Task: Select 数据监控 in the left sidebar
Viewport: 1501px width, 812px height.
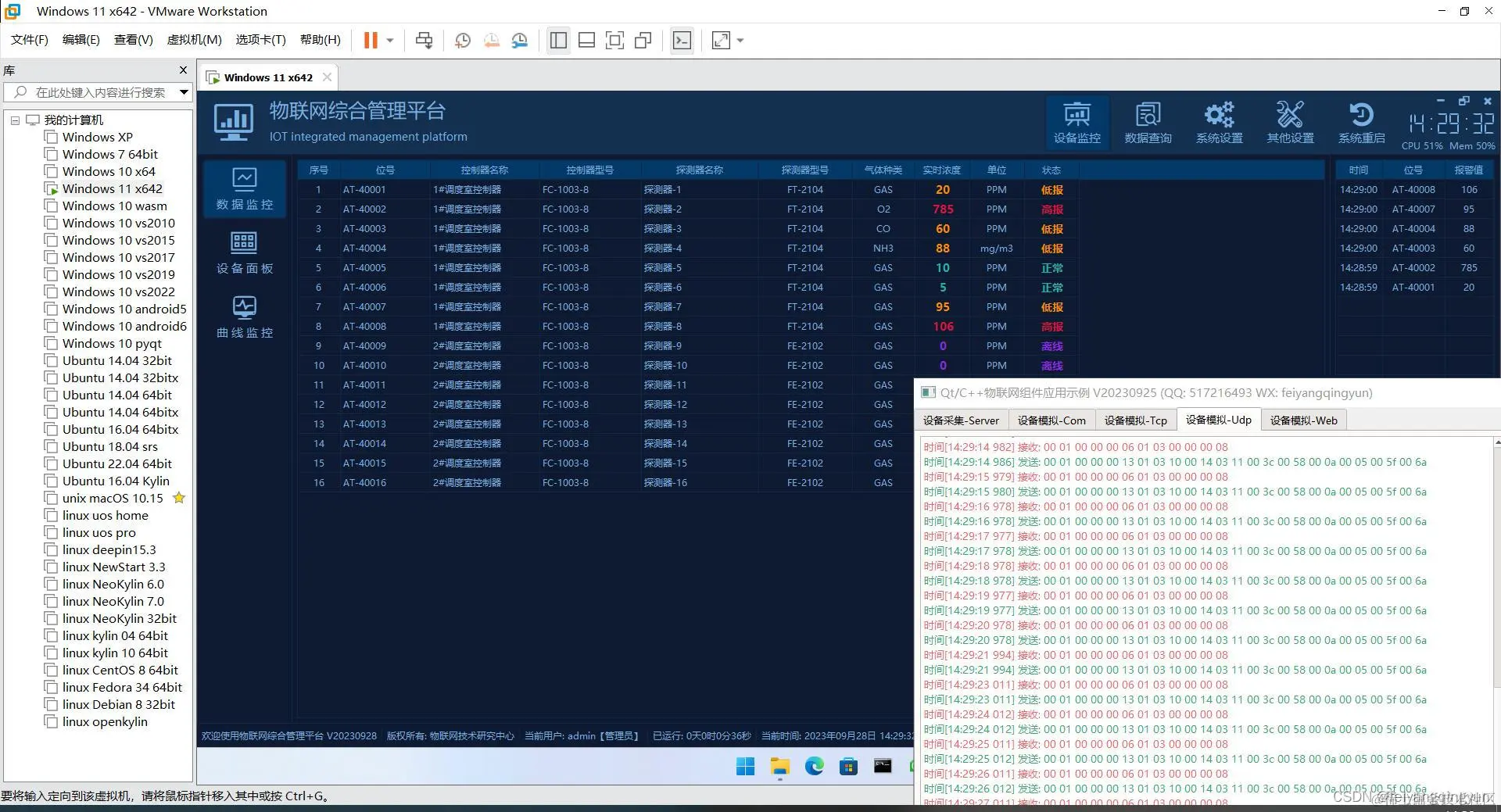Action: [x=245, y=188]
